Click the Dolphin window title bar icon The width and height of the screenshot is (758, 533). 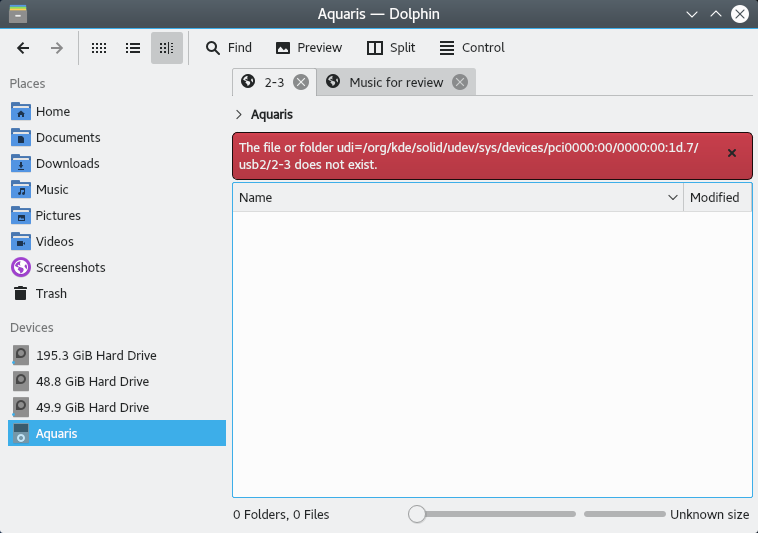(18, 14)
